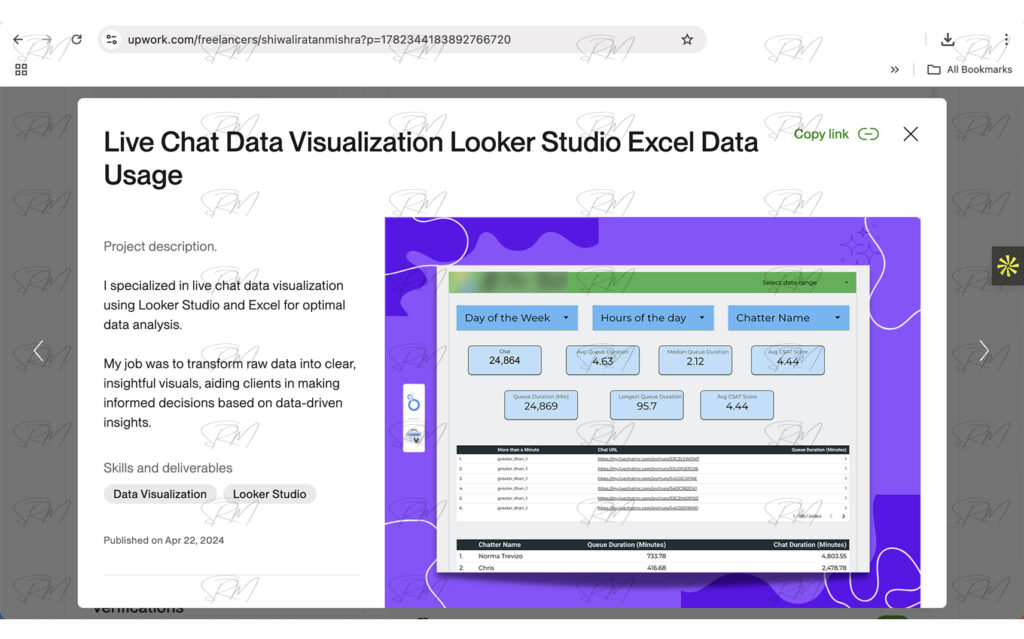
Task: Click the Median Queue Duration 2.12 scorecard
Action: pyautogui.click(x=696, y=360)
